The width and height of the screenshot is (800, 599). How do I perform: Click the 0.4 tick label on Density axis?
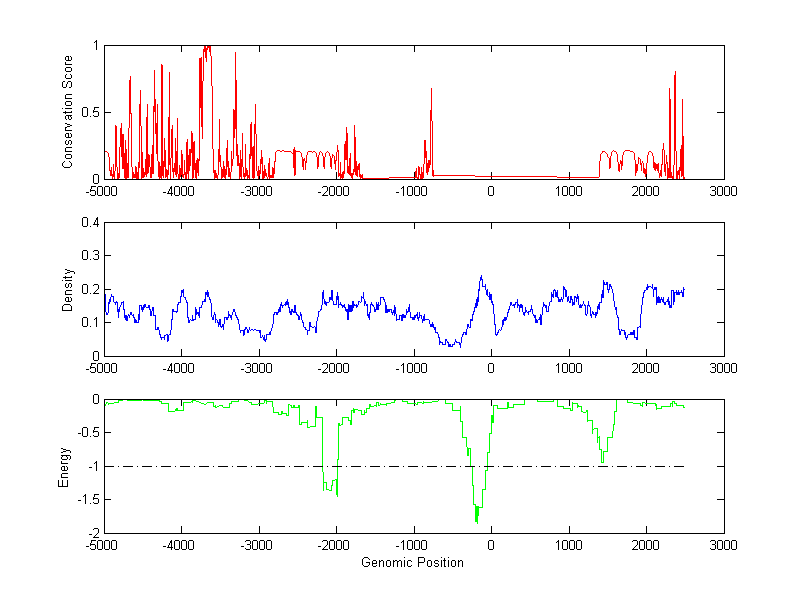90,223
